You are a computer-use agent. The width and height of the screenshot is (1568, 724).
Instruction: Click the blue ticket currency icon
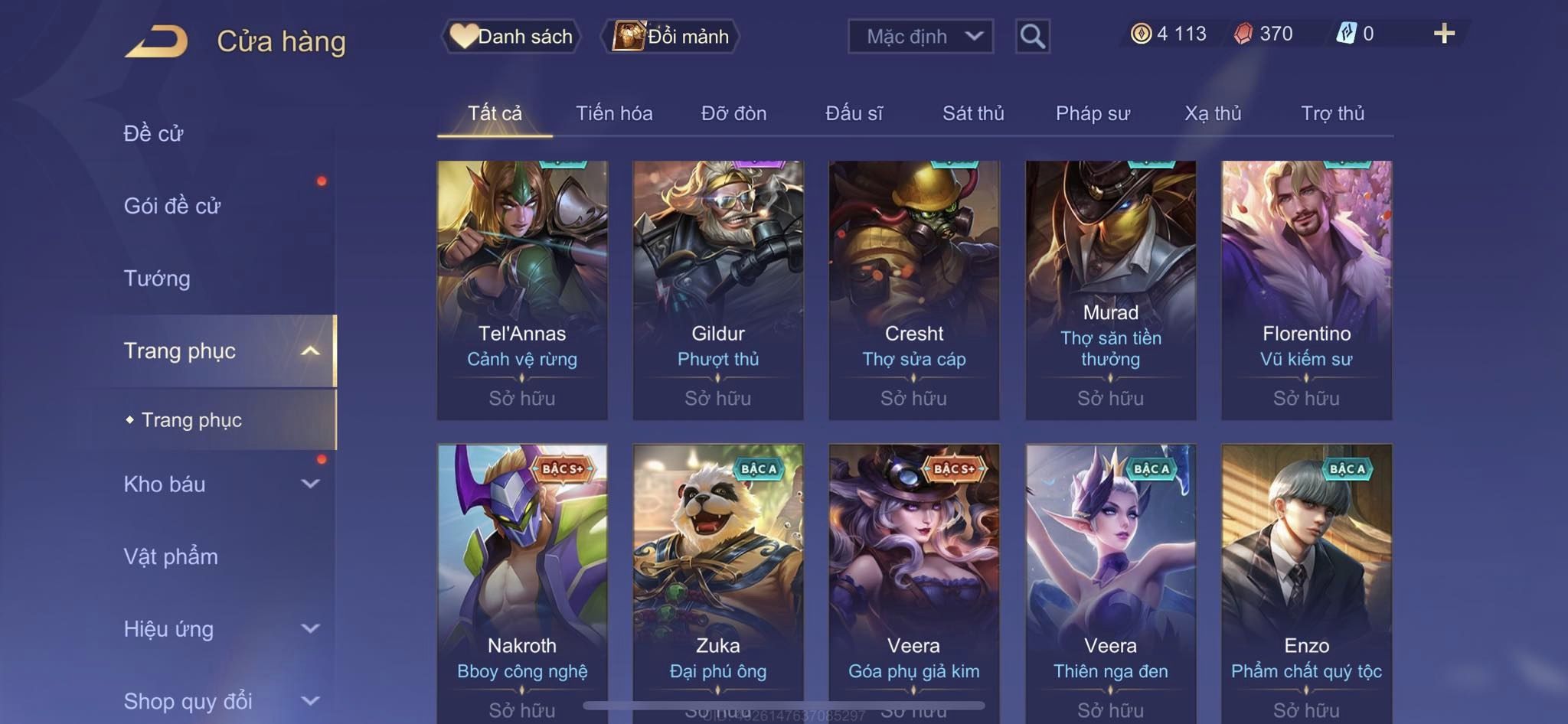1346,34
